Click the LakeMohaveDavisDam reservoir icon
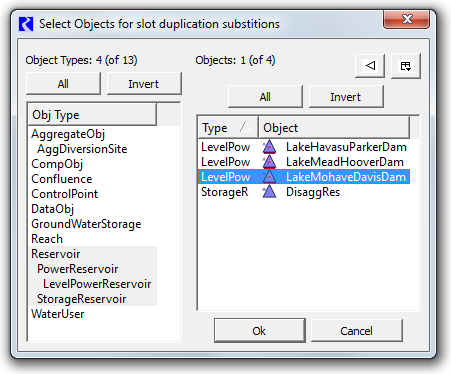Viewport: 451px width, 374px height. point(269,177)
